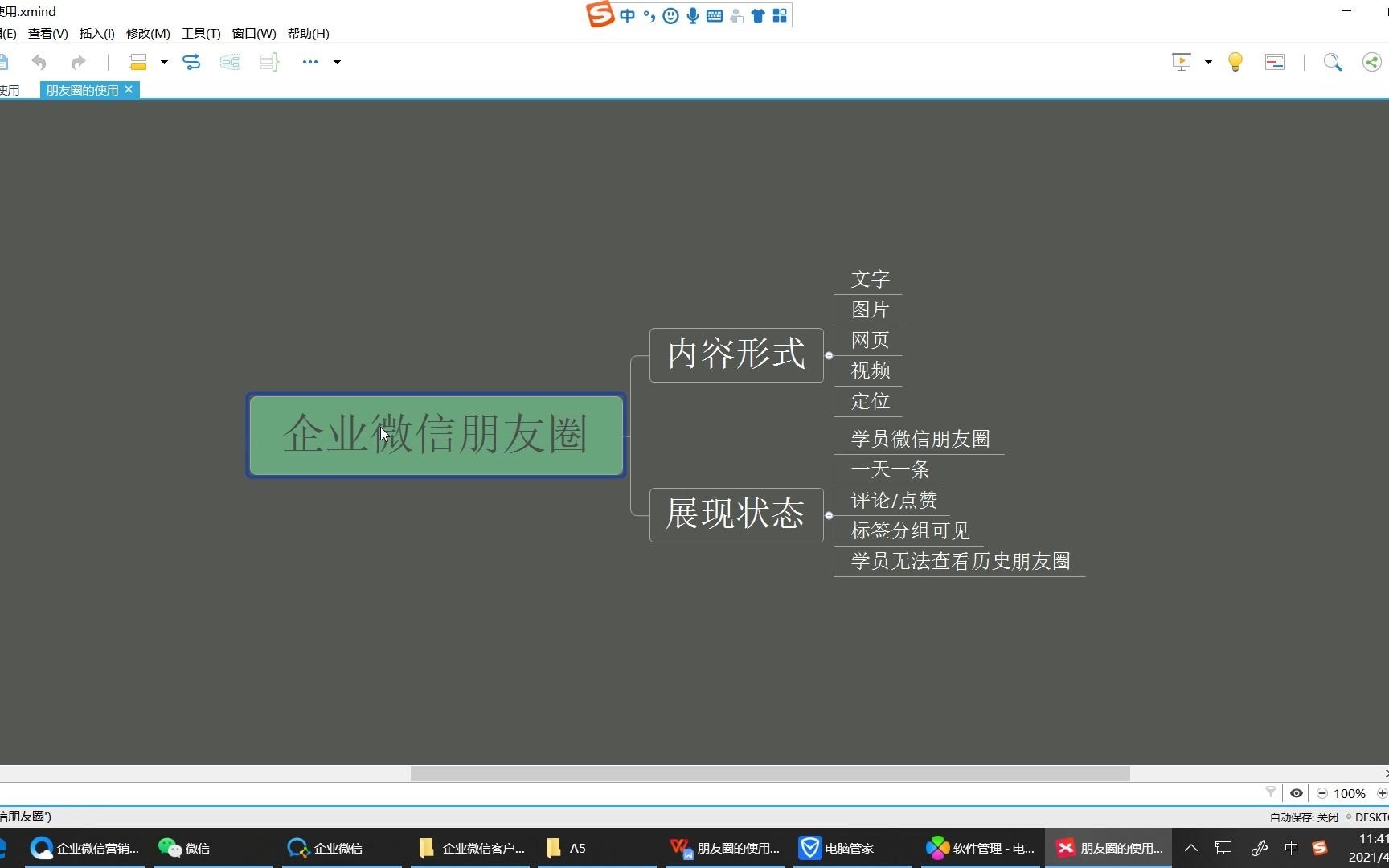Open the presentation mode dropdown arrow
Screen dimensions: 1389x868
(1208, 62)
